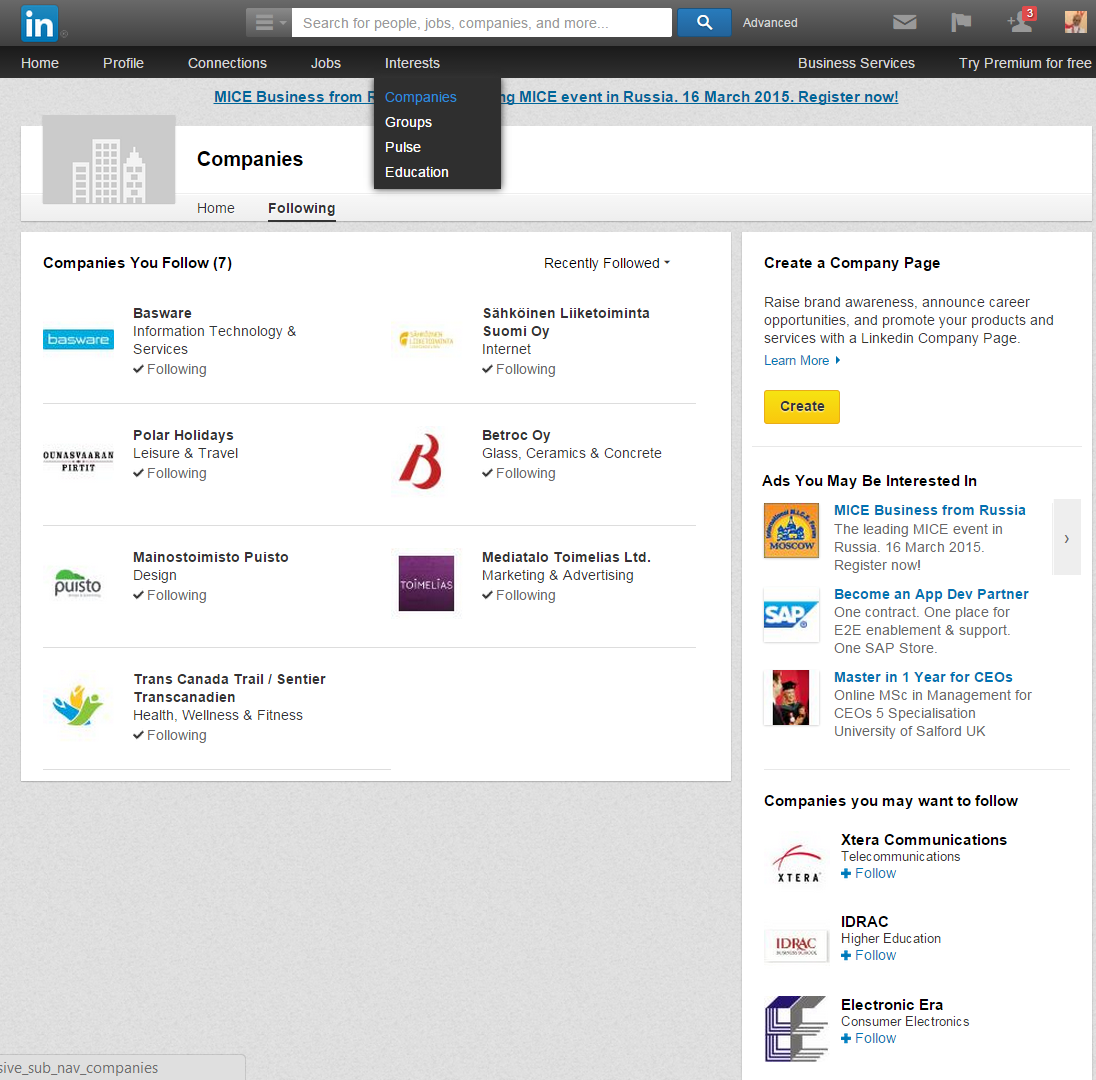Show next ads with the chevron arrow
The height and width of the screenshot is (1080, 1096).
click(x=1067, y=538)
